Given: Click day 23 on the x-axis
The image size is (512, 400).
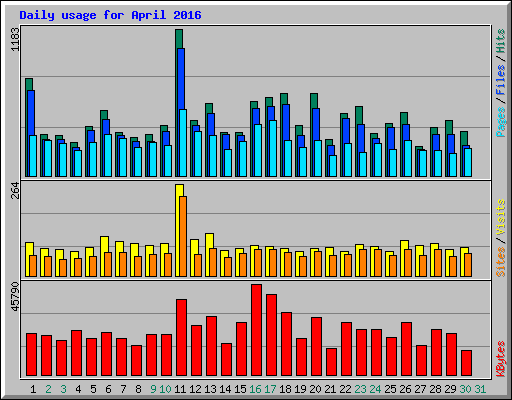Looking at the screenshot, I should [x=360, y=389].
